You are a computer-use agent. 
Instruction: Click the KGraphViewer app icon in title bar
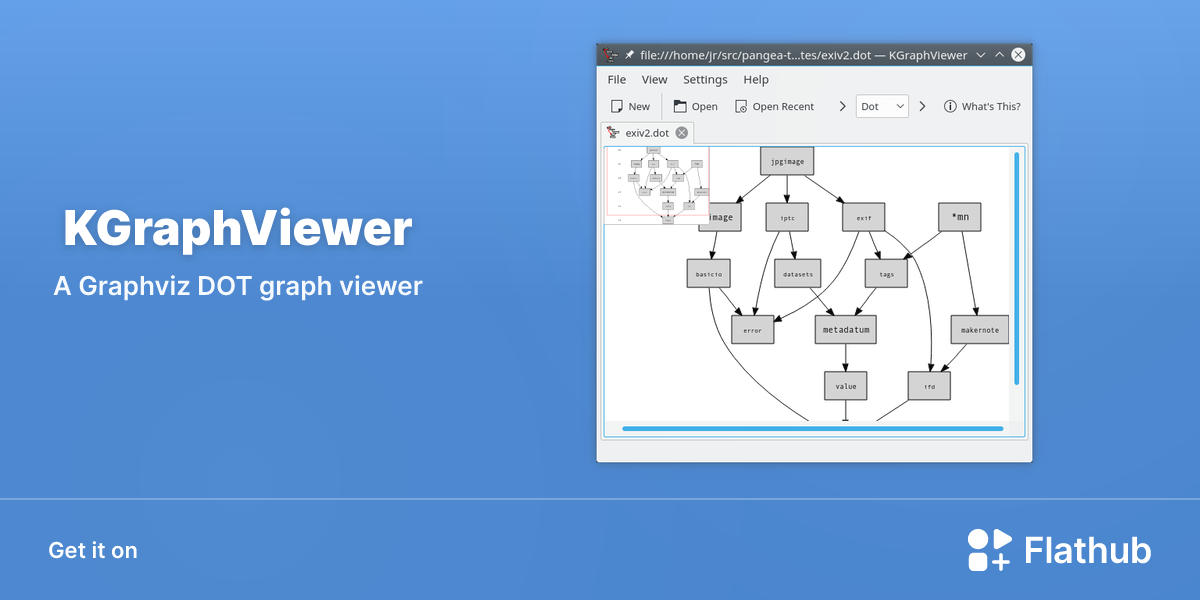609,55
